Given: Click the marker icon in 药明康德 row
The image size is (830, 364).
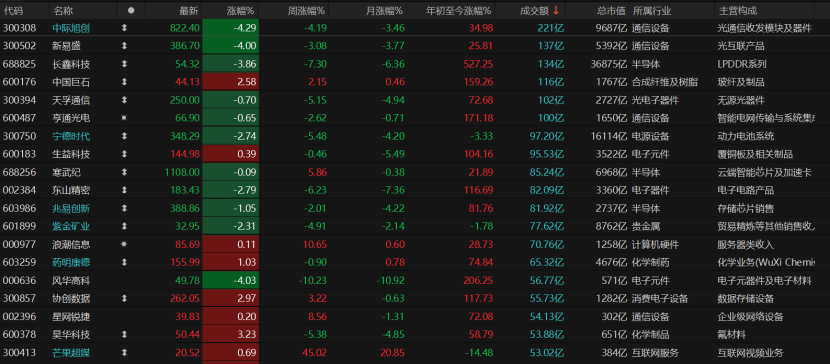Looking at the screenshot, I should (x=124, y=262).
